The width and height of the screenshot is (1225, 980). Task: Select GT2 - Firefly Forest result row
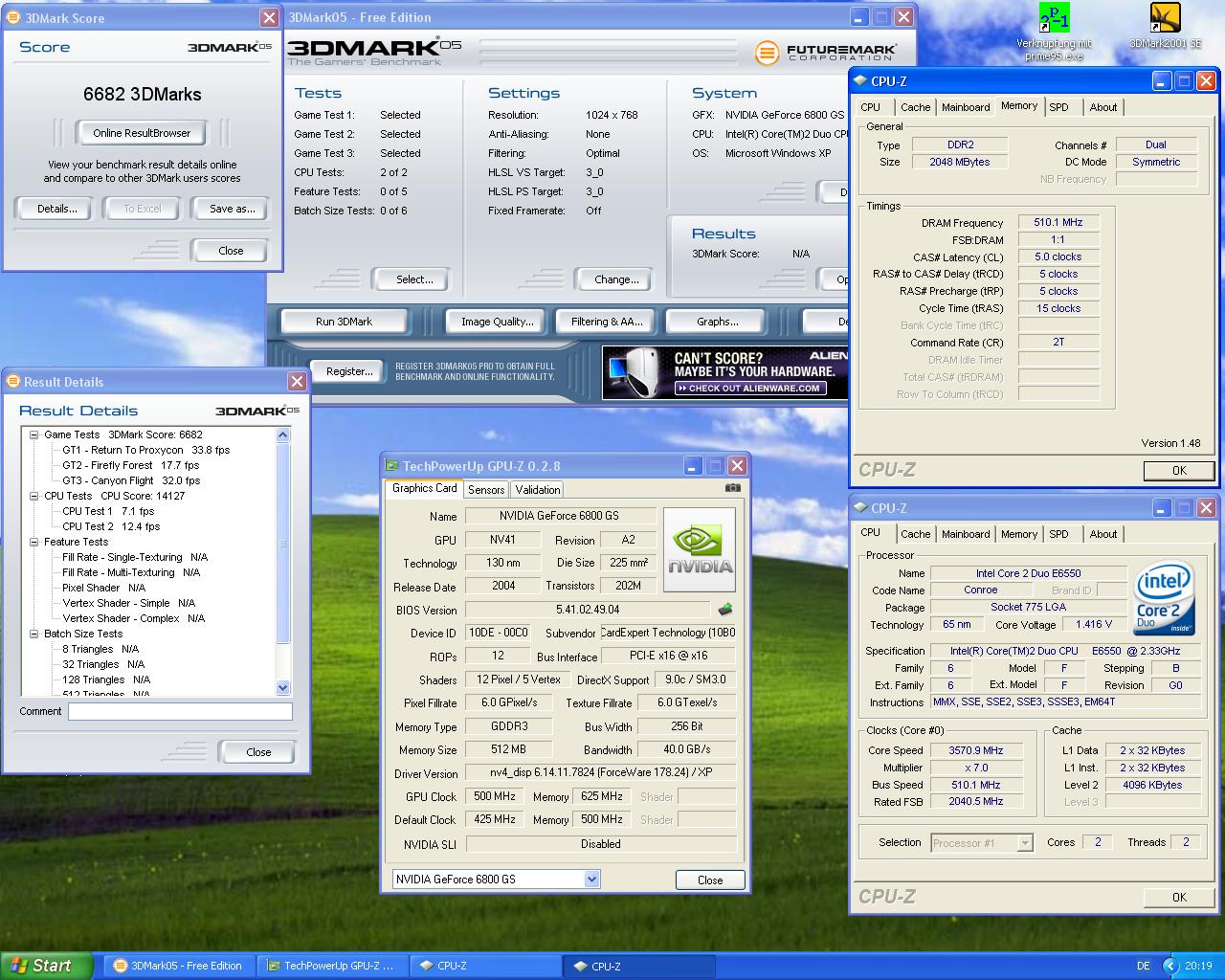(130, 465)
